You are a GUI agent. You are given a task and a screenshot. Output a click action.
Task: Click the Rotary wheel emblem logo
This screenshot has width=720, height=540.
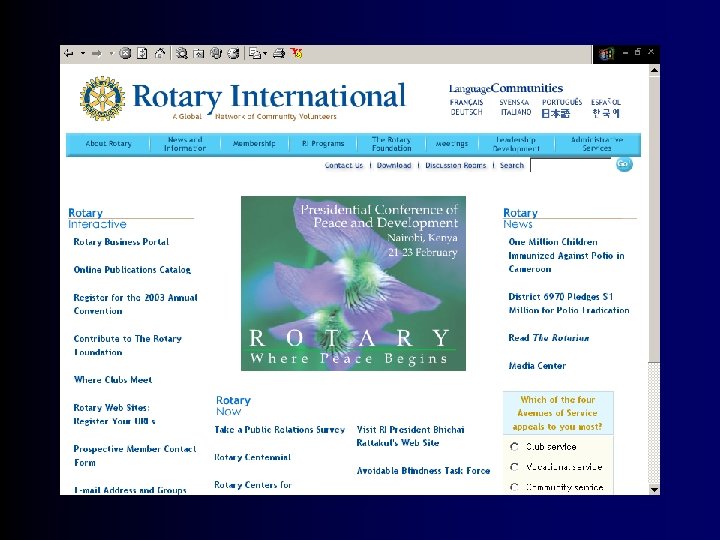tap(102, 98)
